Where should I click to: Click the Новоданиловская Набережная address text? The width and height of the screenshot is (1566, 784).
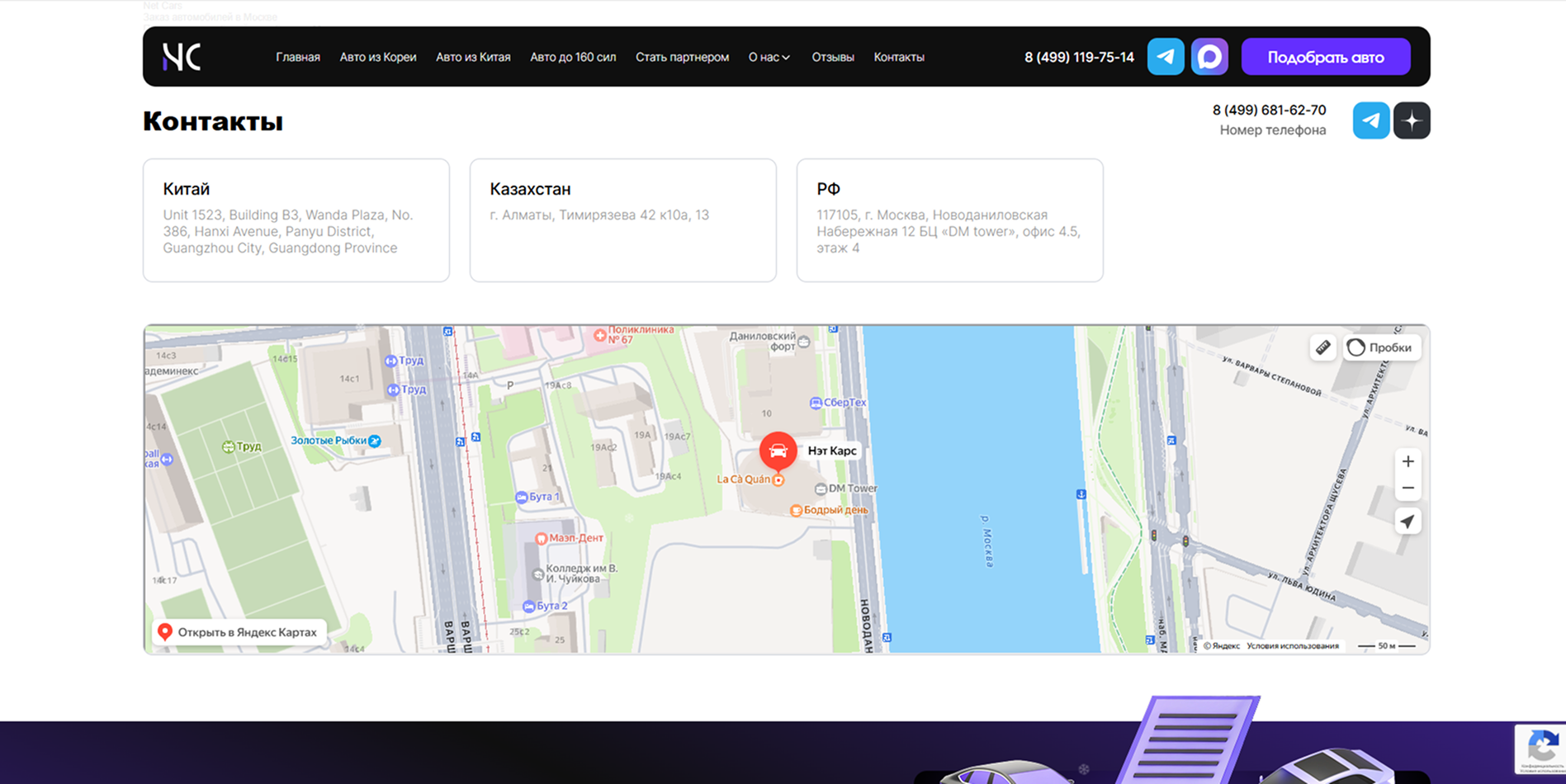coord(949,231)
